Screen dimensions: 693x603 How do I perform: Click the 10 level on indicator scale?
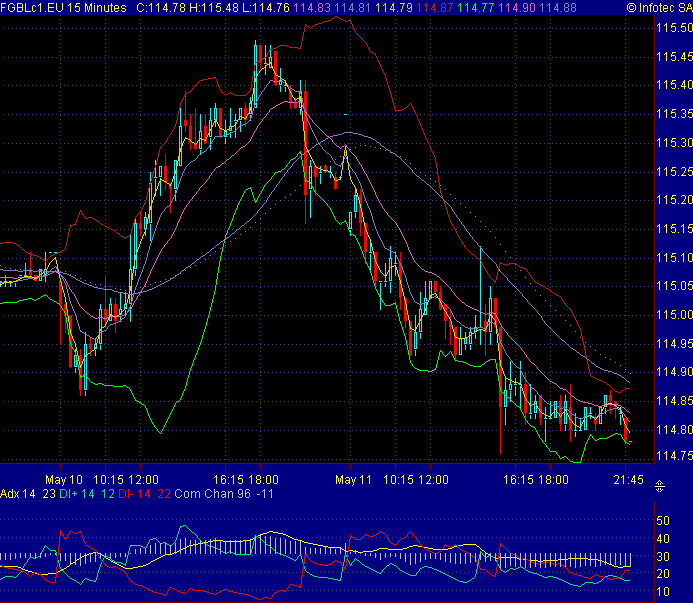(661, 592)
